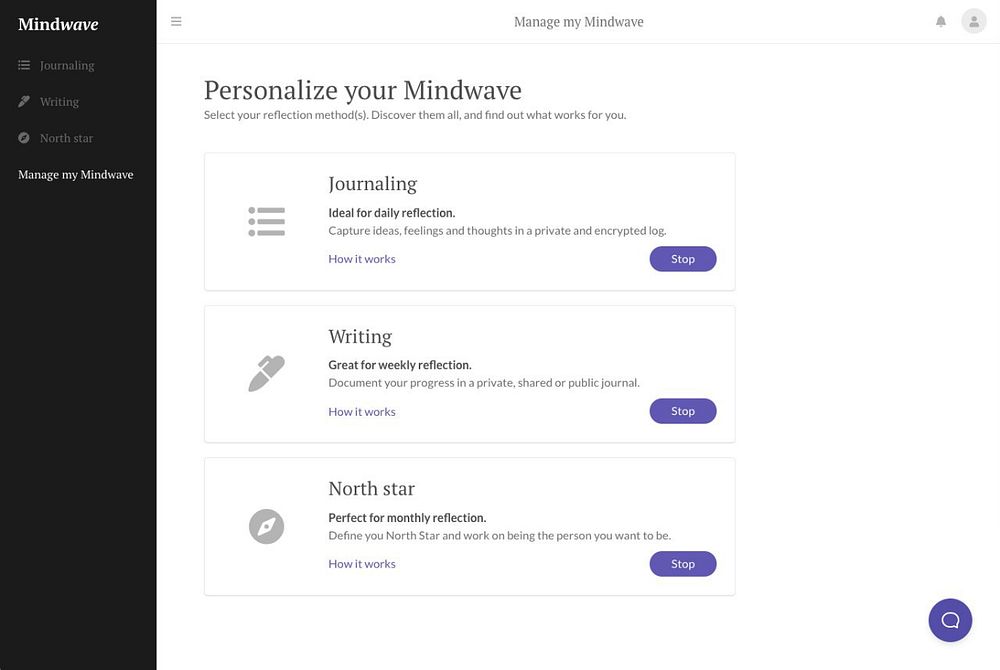Click the chat support bubble icon
The width and height of the screenshot is (1000, 670).
click(x=950, y=620)
